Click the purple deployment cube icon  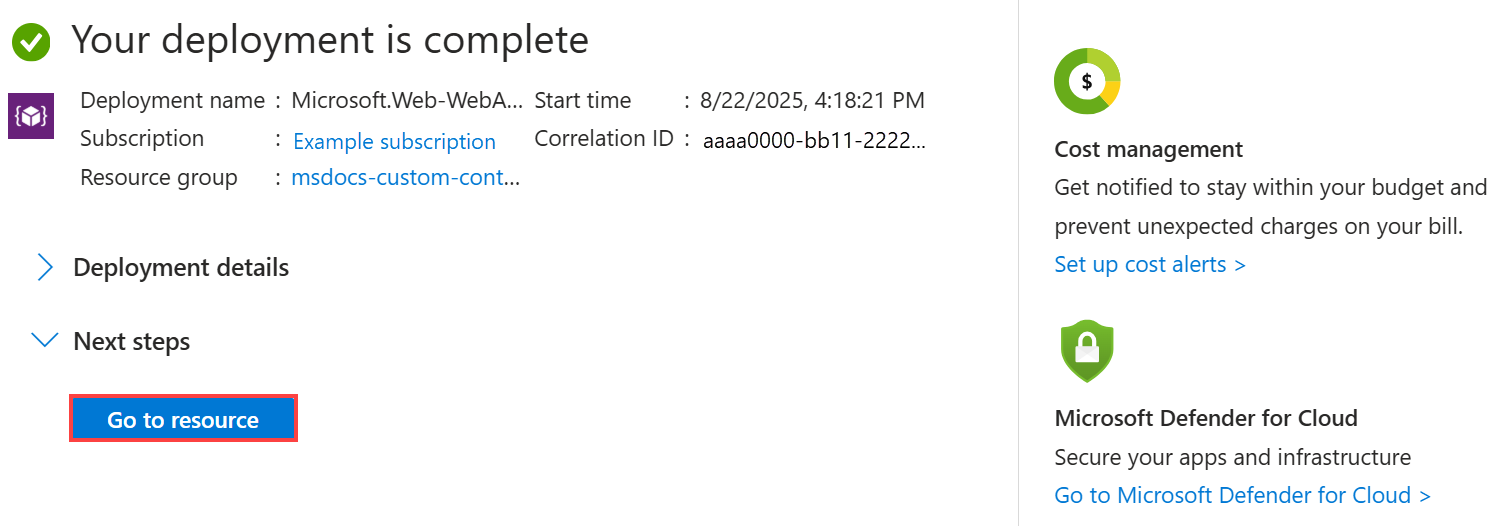click(x=31, y=116)
